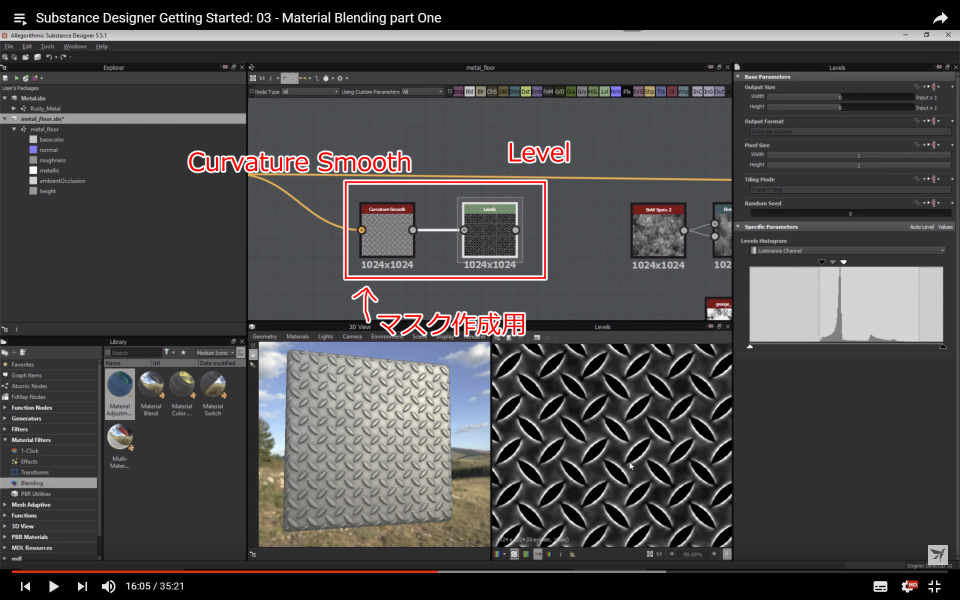Image resolution: width=960 pixels, height=600 pixels.
Task: Click info icon in 2D view toolbar
Action: [x=561, y=554]
